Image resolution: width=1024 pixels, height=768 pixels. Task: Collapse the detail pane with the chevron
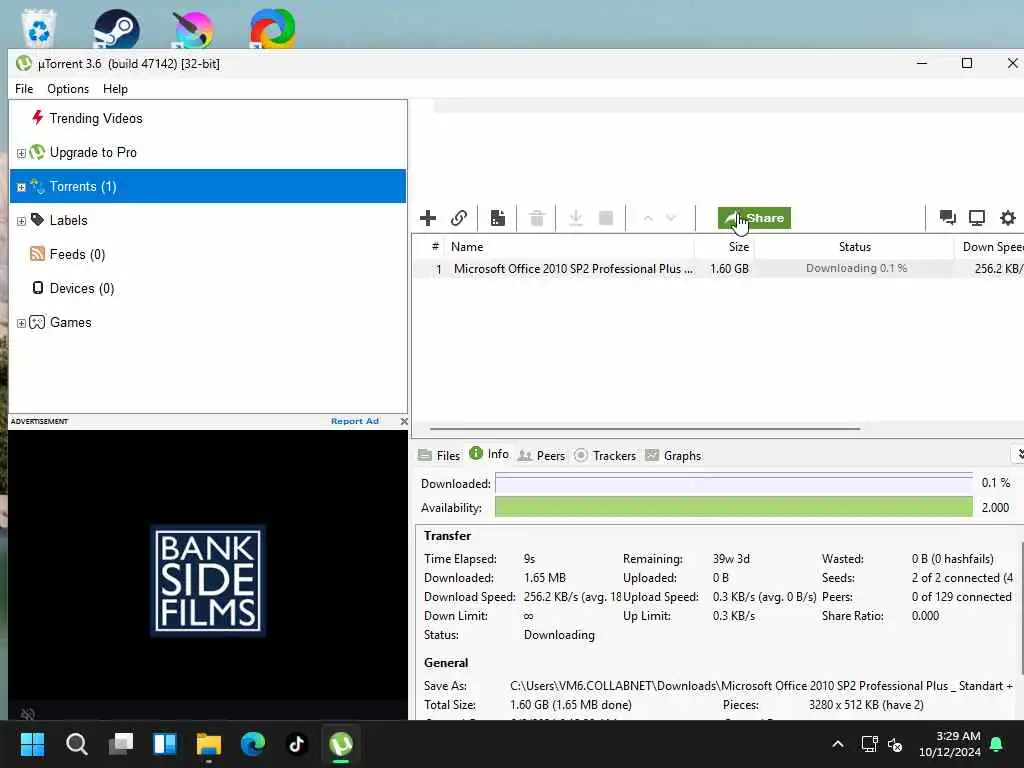(1018, 454)
